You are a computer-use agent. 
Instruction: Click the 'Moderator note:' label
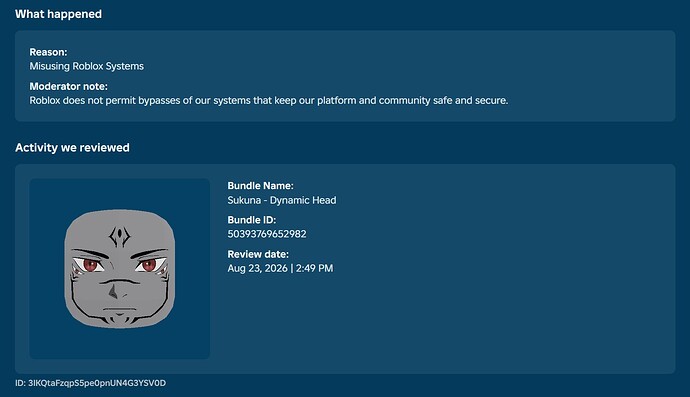click(x=69, y=86)
